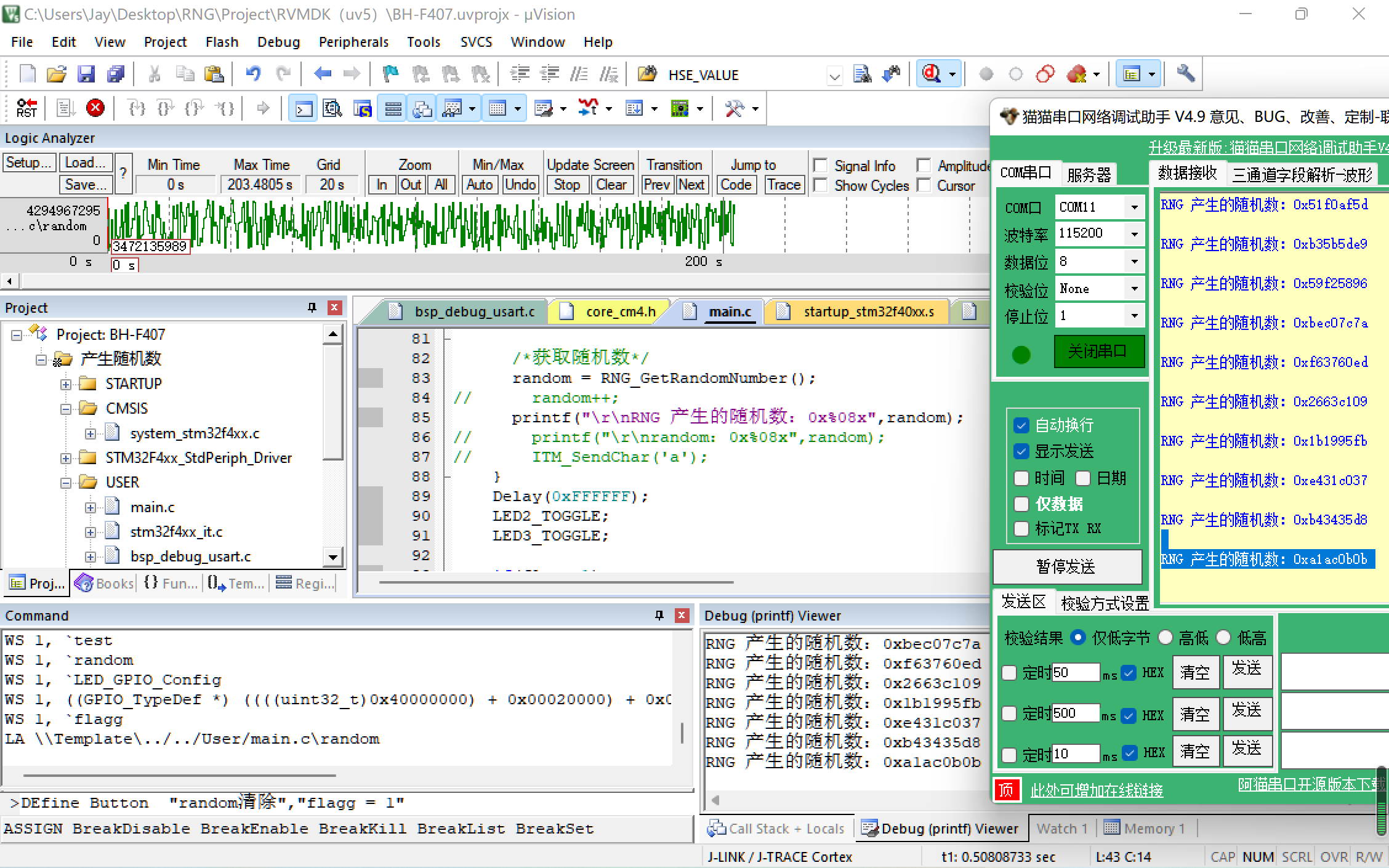The image size is (1389, 868).
Task: Expand the STARTUP folder in project tree
Action: [x=66, y=384]
